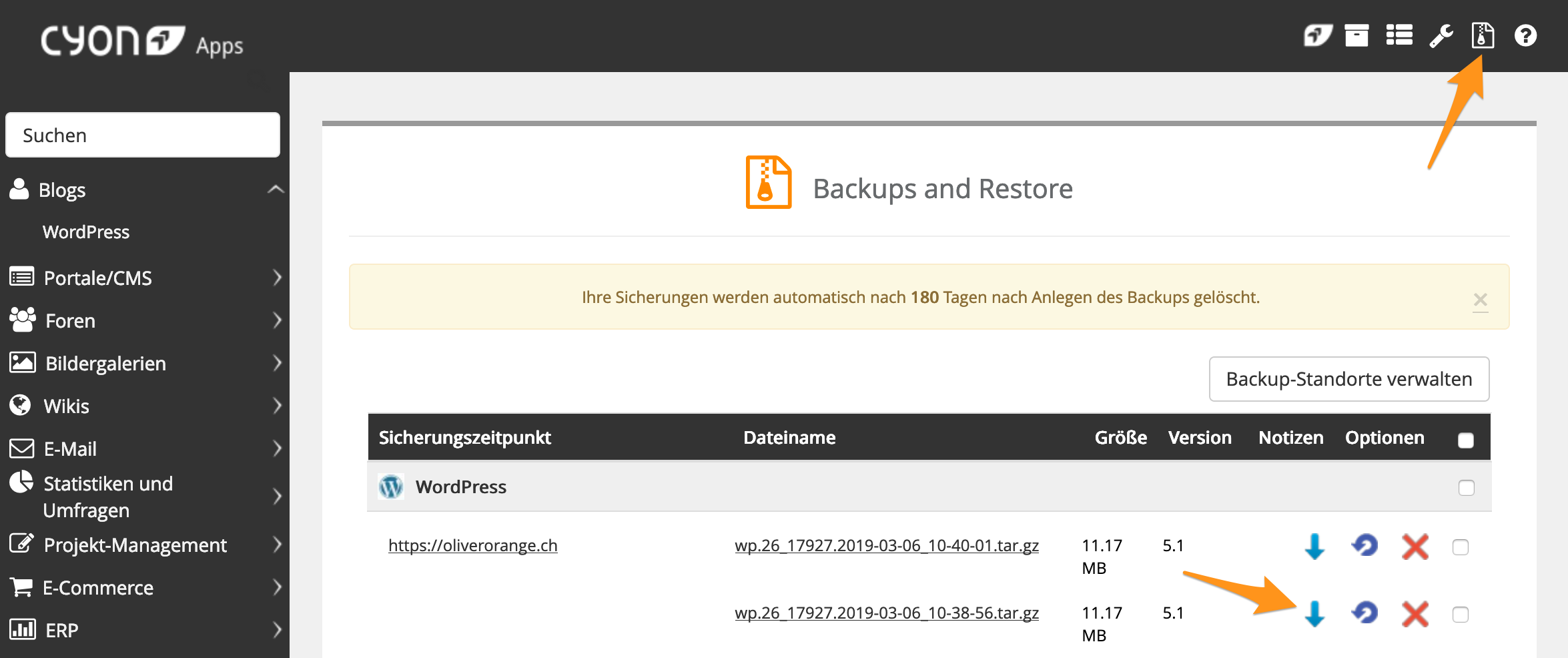Click the Dateiname column header
The height and width of the screenshot is (658, 1568).
[x=789, y=438]
